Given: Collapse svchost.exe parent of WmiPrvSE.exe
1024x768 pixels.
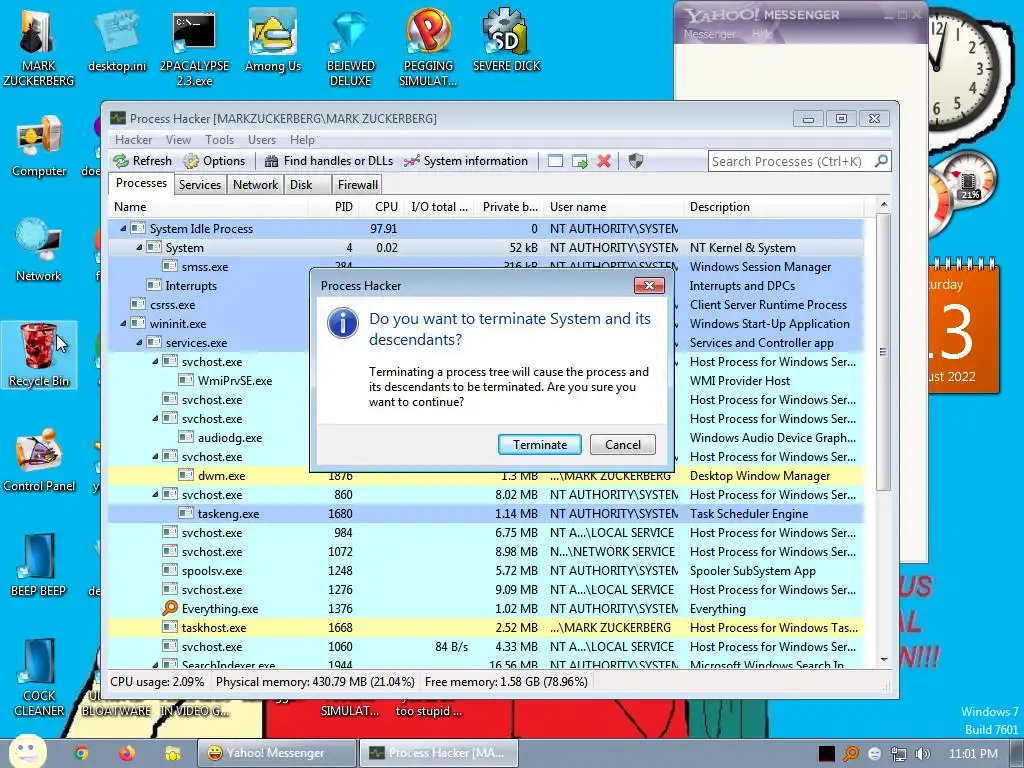Looking at the screenshot, I should tap(155, 361).
